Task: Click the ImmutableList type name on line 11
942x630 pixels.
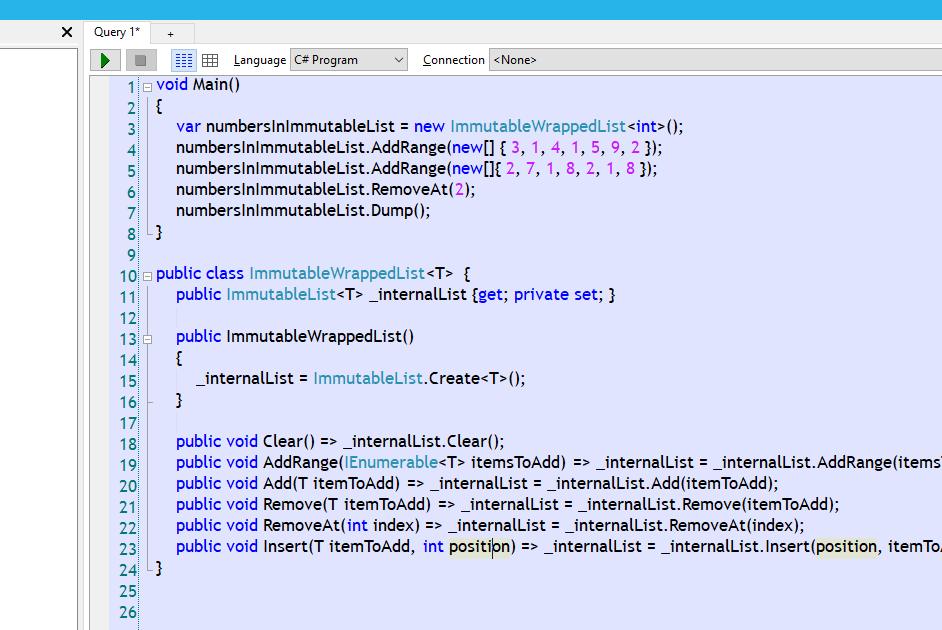Action: click(281, 294)
